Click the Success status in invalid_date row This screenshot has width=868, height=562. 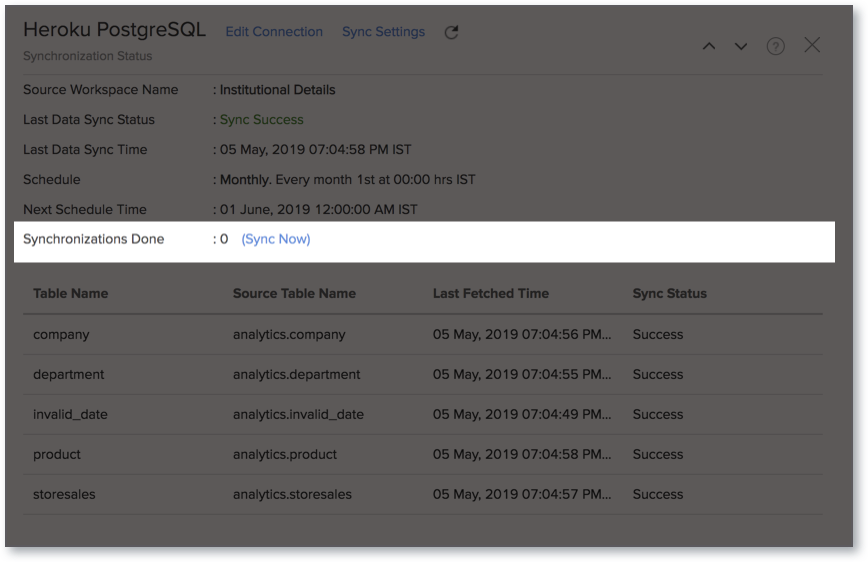(x=658, y=414)
